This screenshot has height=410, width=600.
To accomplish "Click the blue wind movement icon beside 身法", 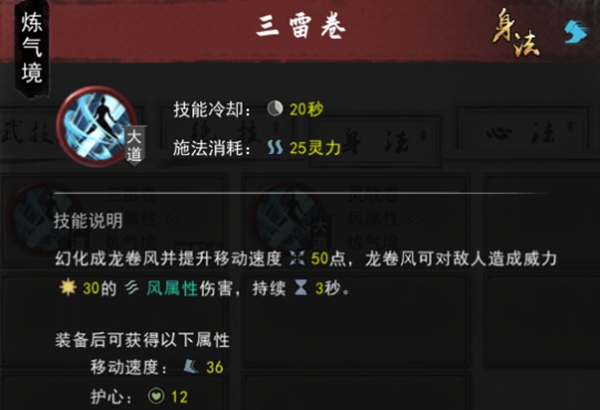I will 576,32.
